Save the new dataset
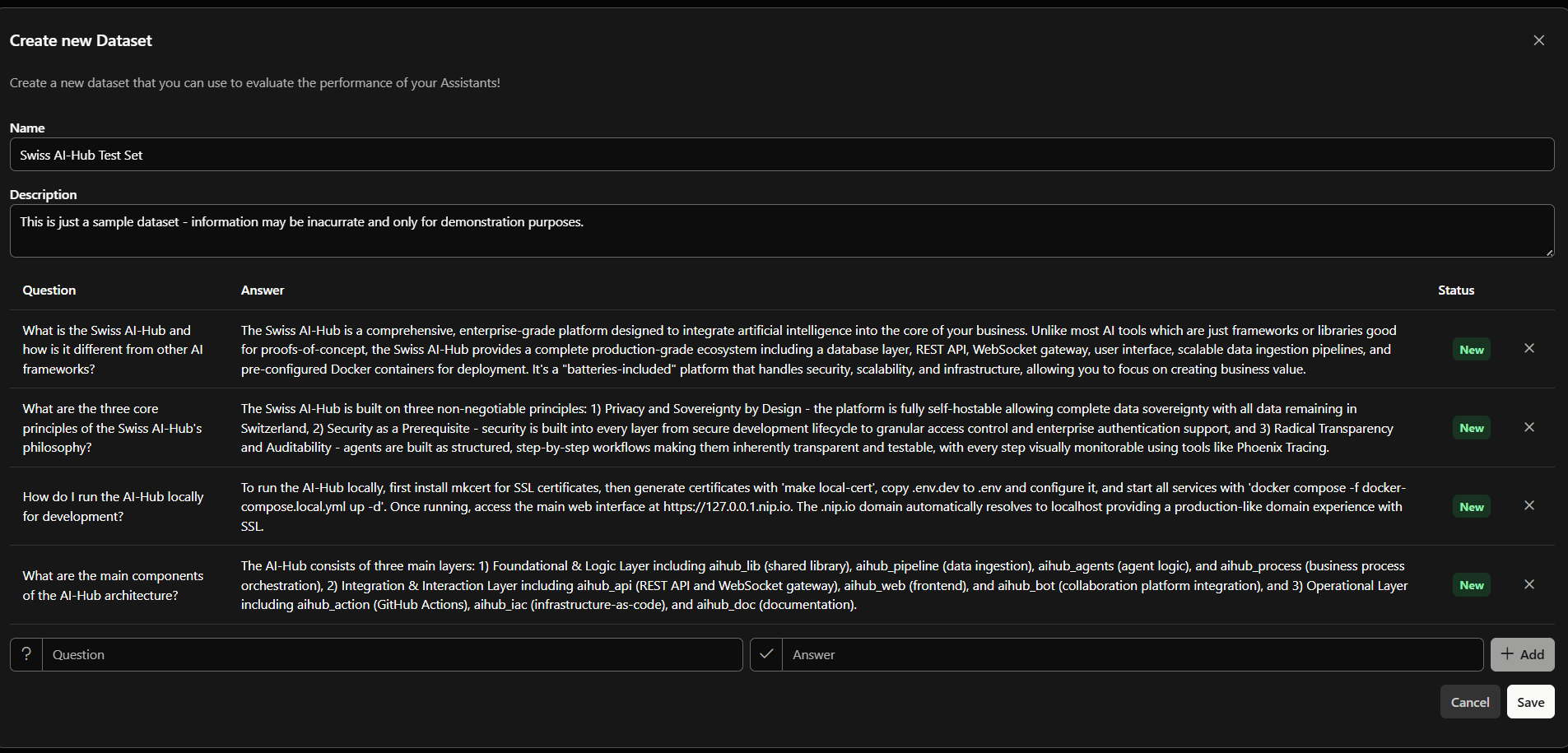Viewport: 1568px width, 753px height. click(x=1530, y=702)
